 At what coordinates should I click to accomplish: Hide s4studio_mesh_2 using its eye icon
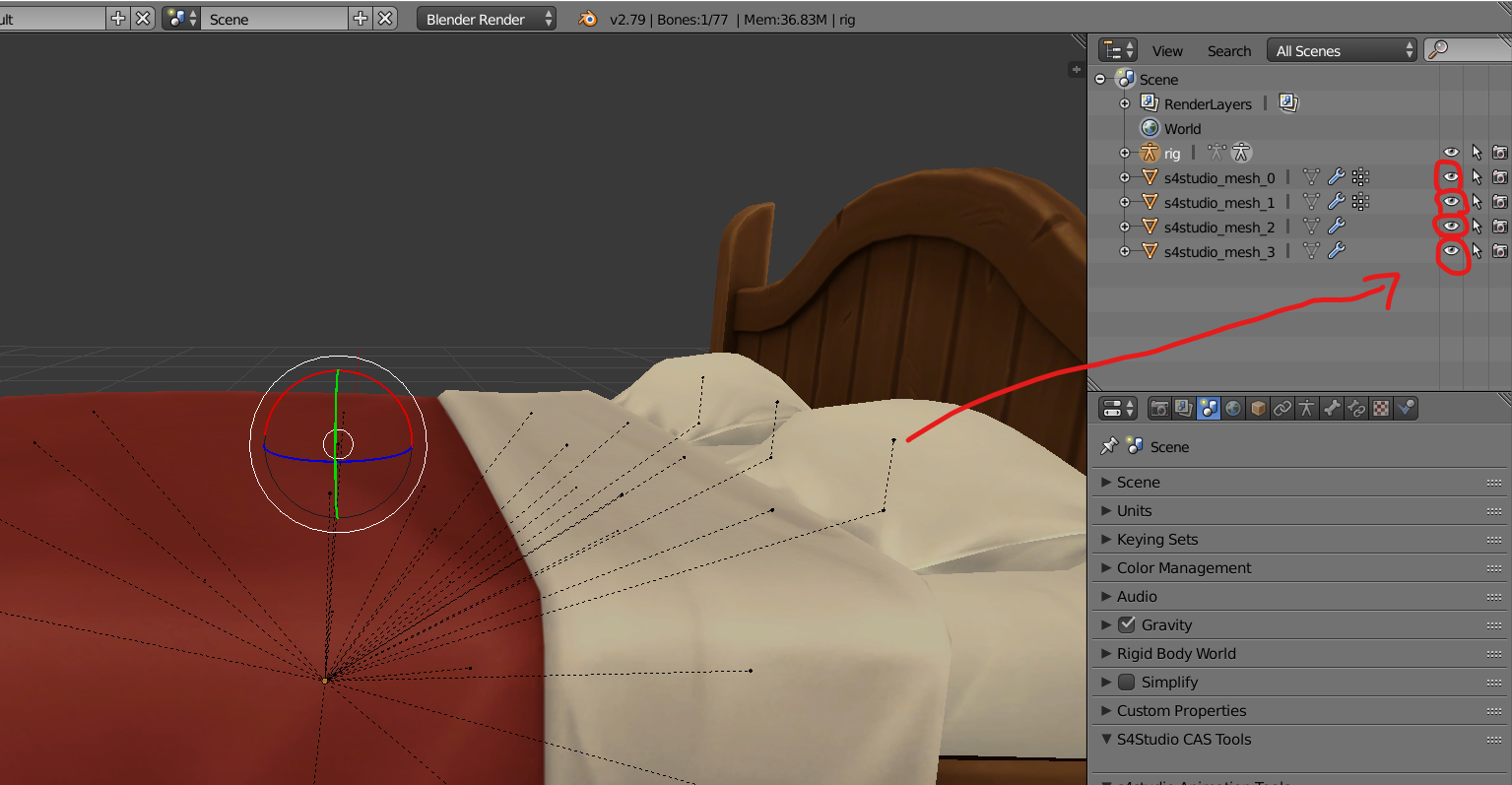coord(1451,227)
